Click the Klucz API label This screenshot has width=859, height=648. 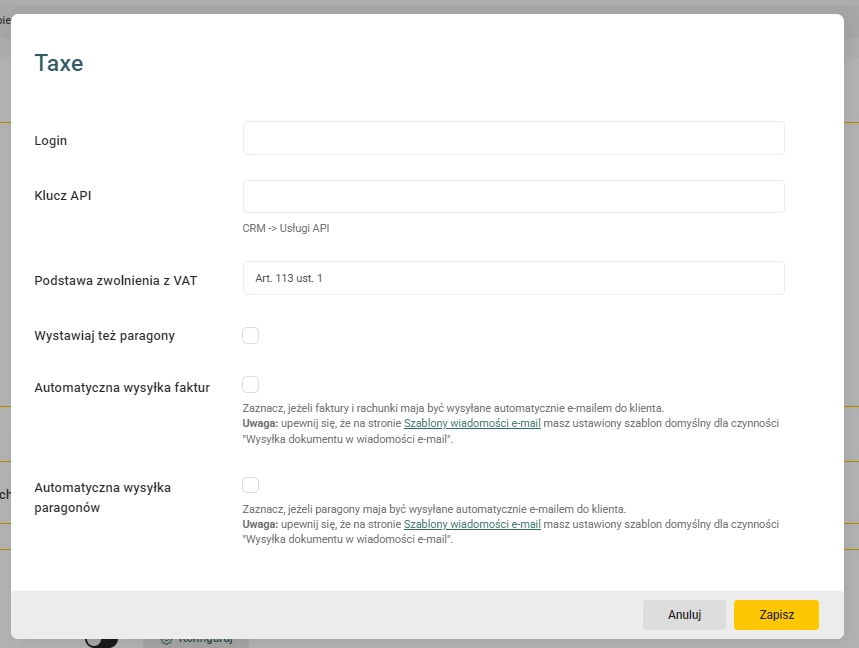(x=63, y=196)
